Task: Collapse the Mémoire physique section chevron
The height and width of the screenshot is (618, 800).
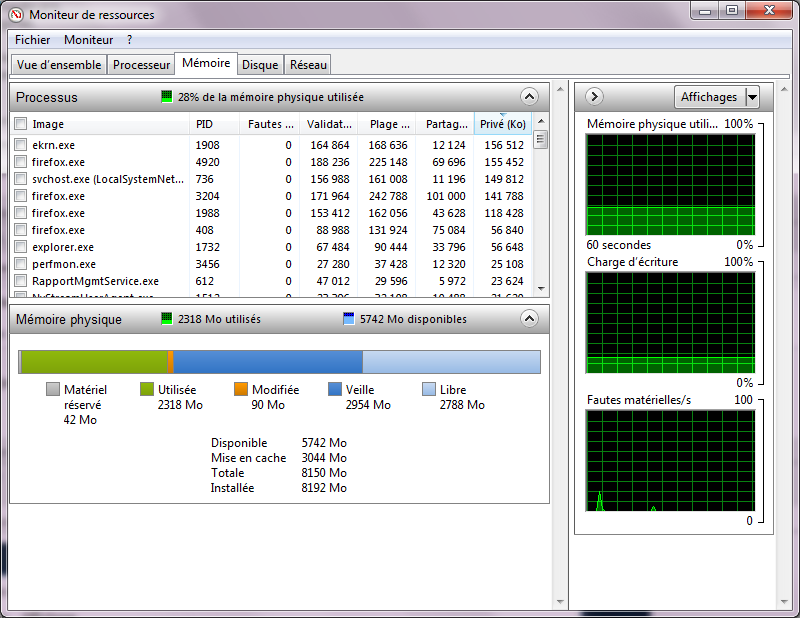Action: click(529, 319)
